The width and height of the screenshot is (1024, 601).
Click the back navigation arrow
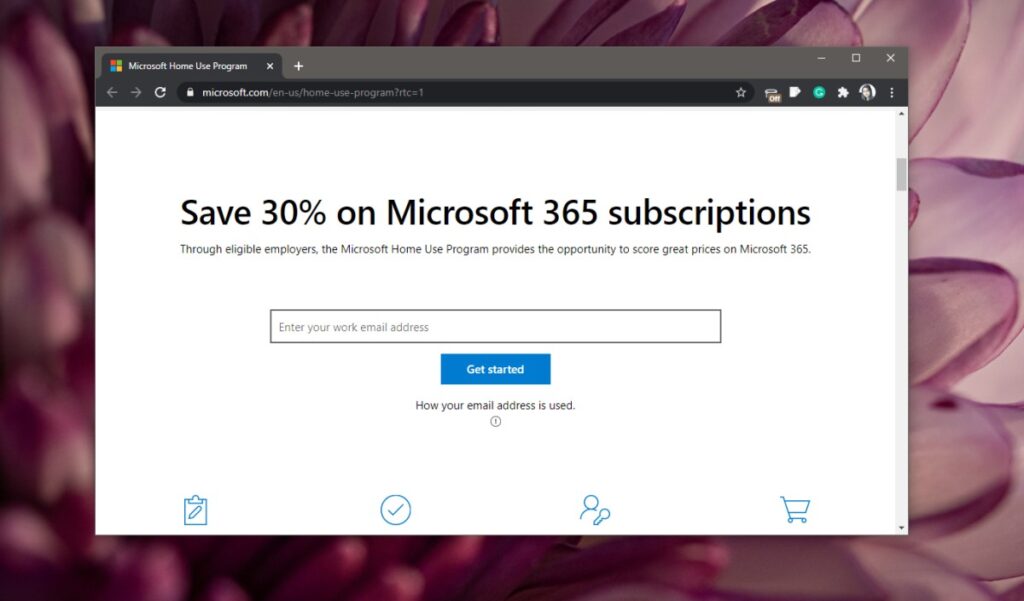[x=112, y=92]
